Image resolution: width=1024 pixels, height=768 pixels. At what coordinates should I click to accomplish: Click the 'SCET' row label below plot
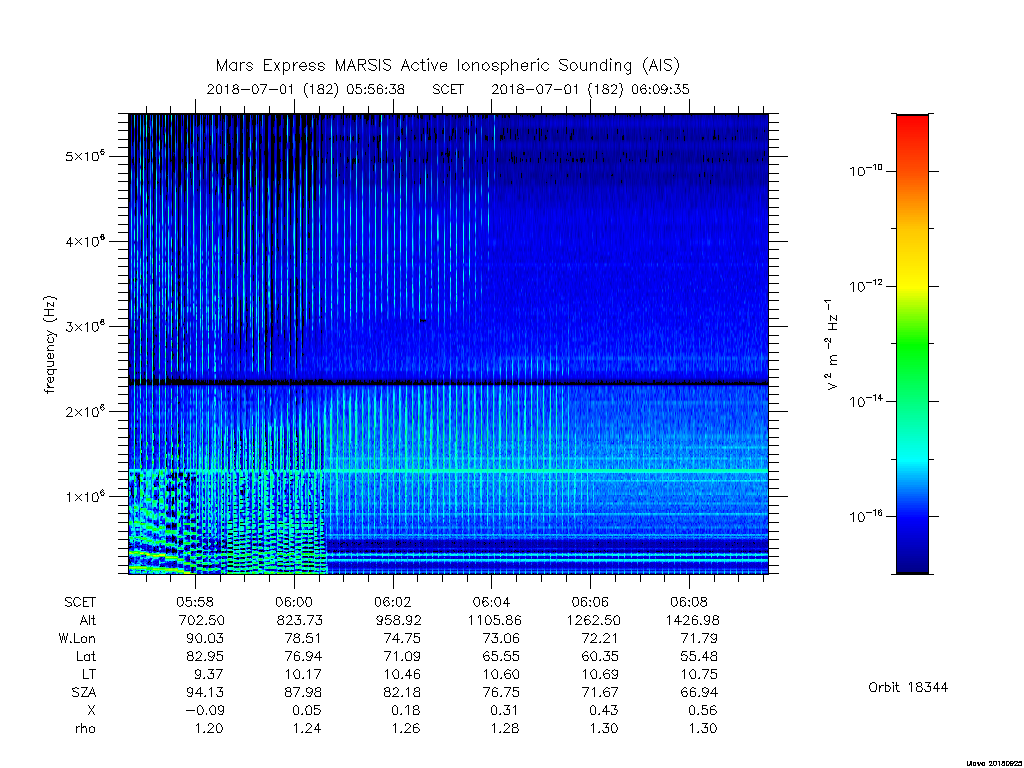pos(80,602)
